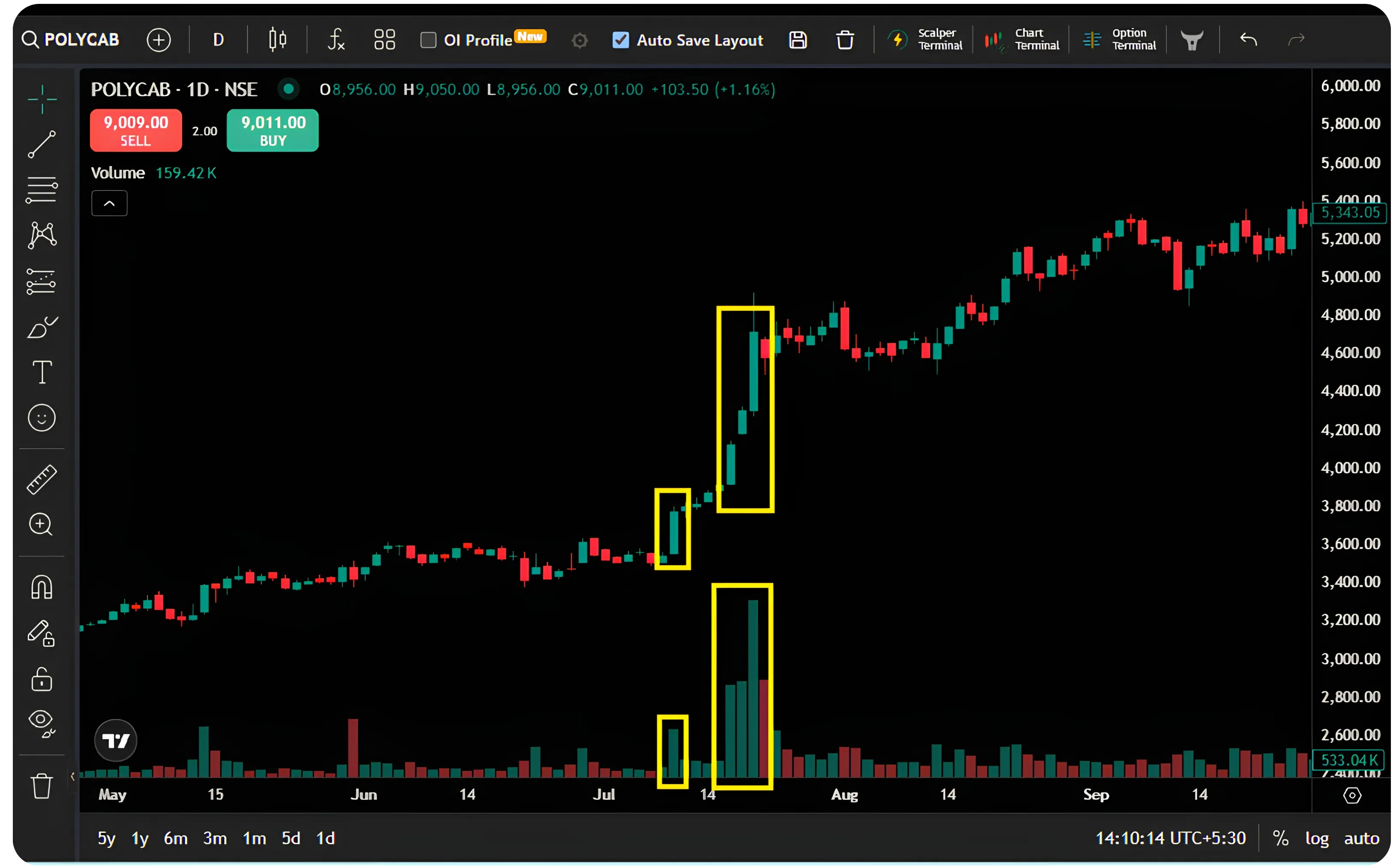1399x868 pixels.
Task: Uncheck the Auto Save Layout checkbox
Action: pos(620,40)
